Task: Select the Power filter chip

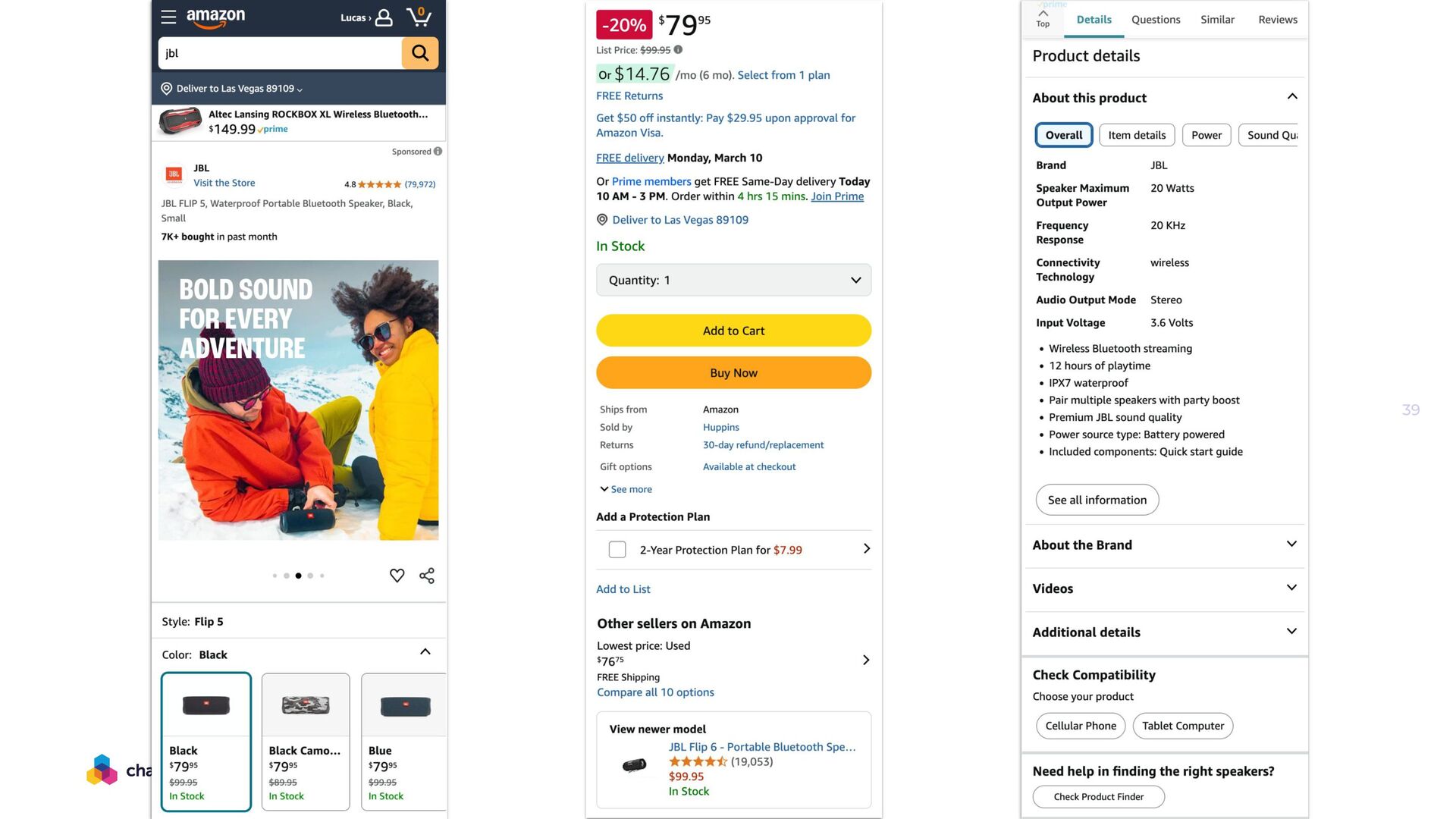Action: pyautogui.click(x=1206, y=135)
